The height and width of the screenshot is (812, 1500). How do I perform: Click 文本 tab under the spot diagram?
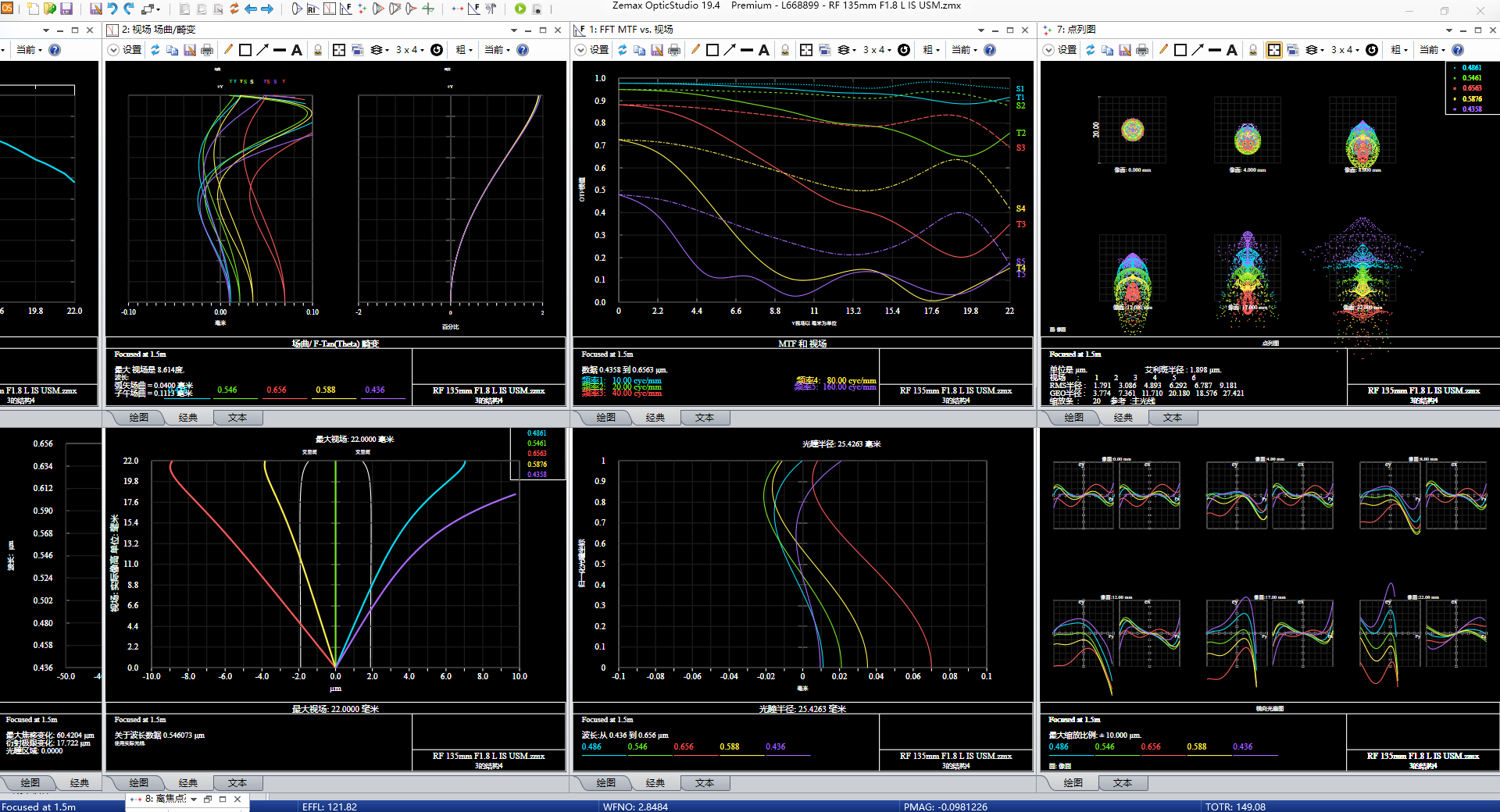tap(1172, 418)
